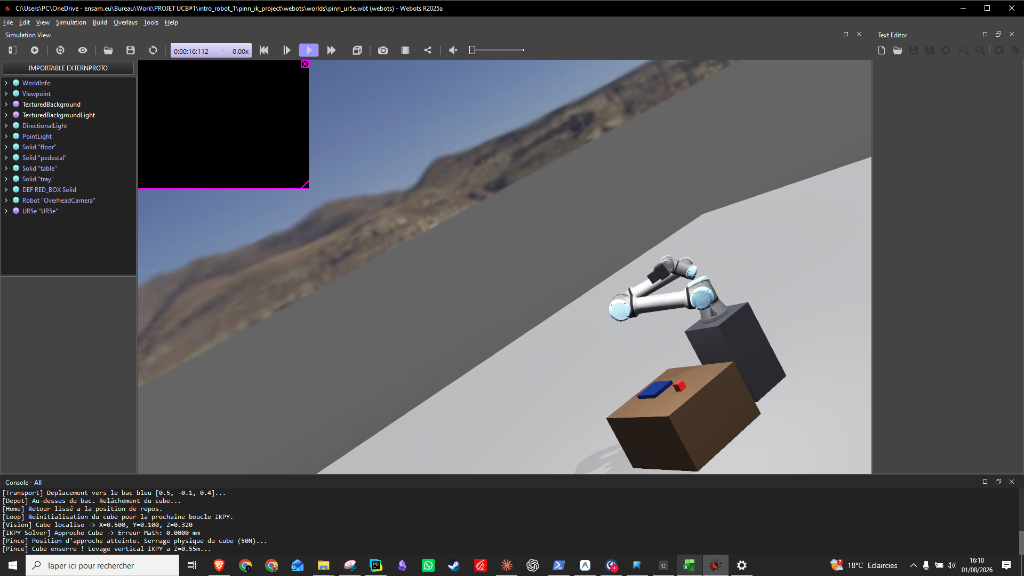The image size is (1024, 576).
Task: Hide the scene tree panel
Action: [12, 50]
